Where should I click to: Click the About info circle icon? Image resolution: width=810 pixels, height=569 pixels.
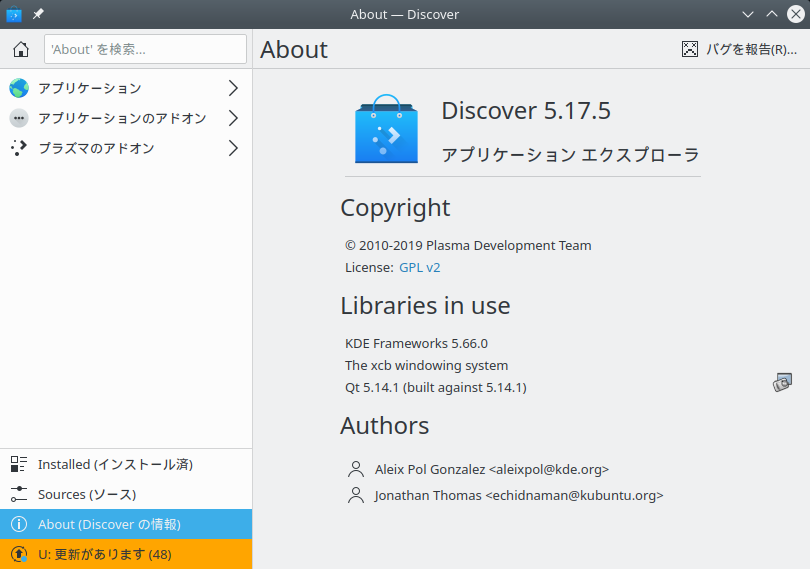(19, 524)
